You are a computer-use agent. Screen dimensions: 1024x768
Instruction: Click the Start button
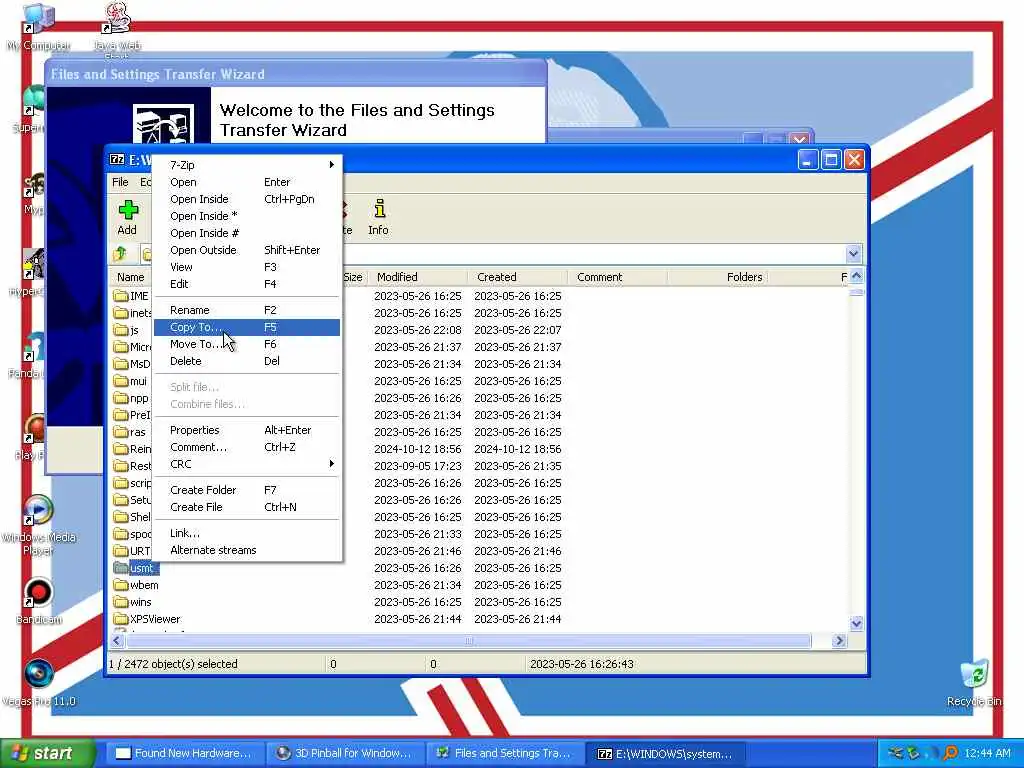(47, 754)
